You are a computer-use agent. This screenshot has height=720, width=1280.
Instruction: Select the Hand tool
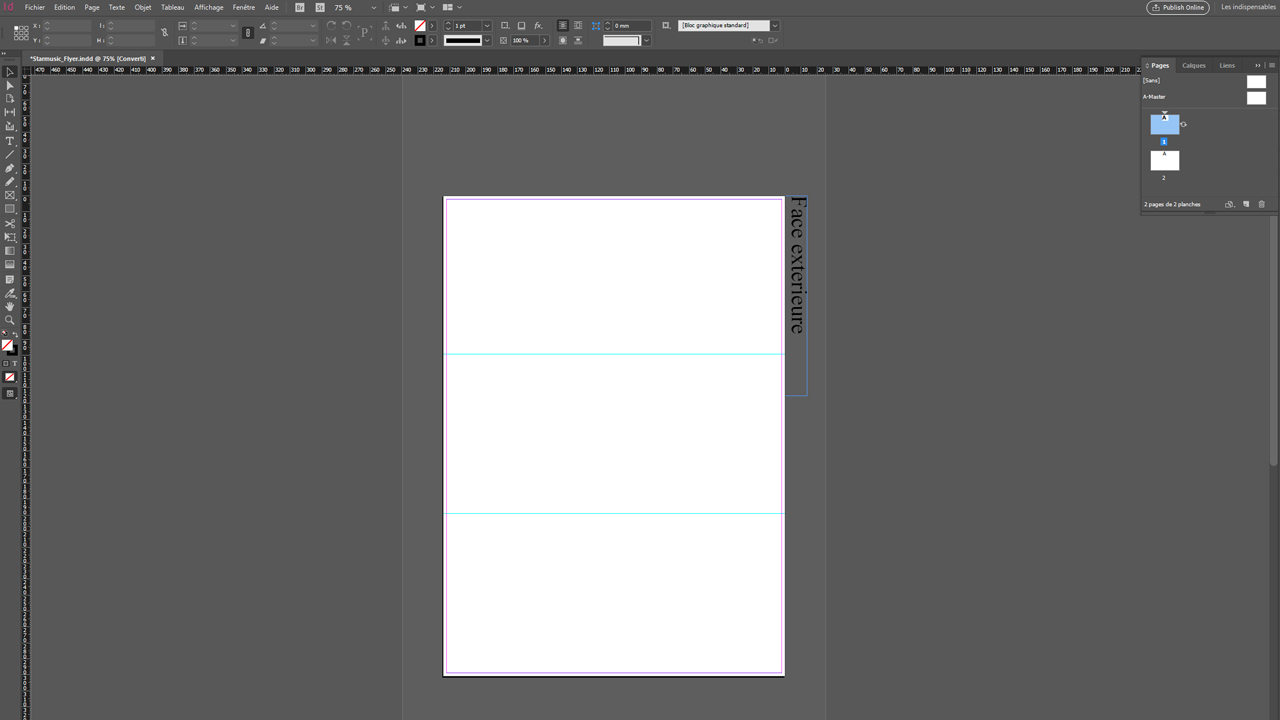coord(10,307)
